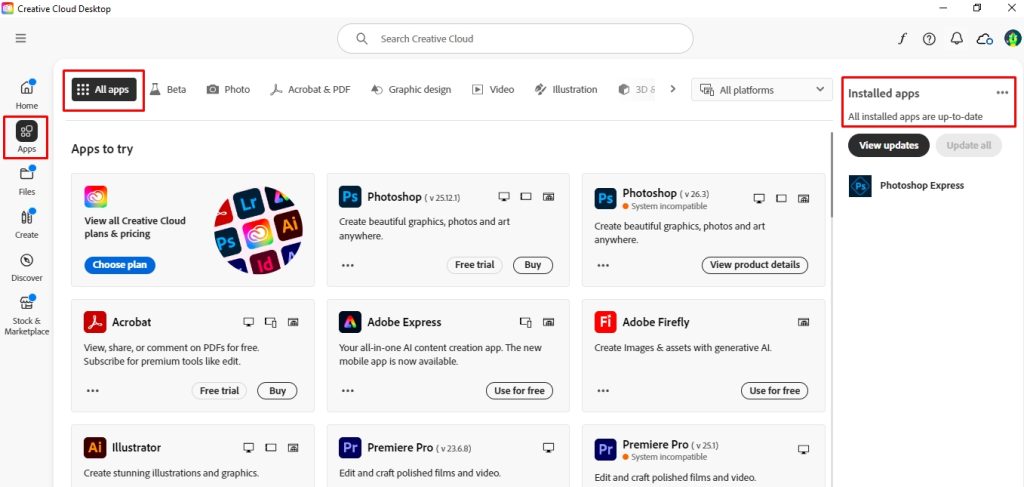
Task: Switch to the Illustration tab
Action: coord(566,89)
